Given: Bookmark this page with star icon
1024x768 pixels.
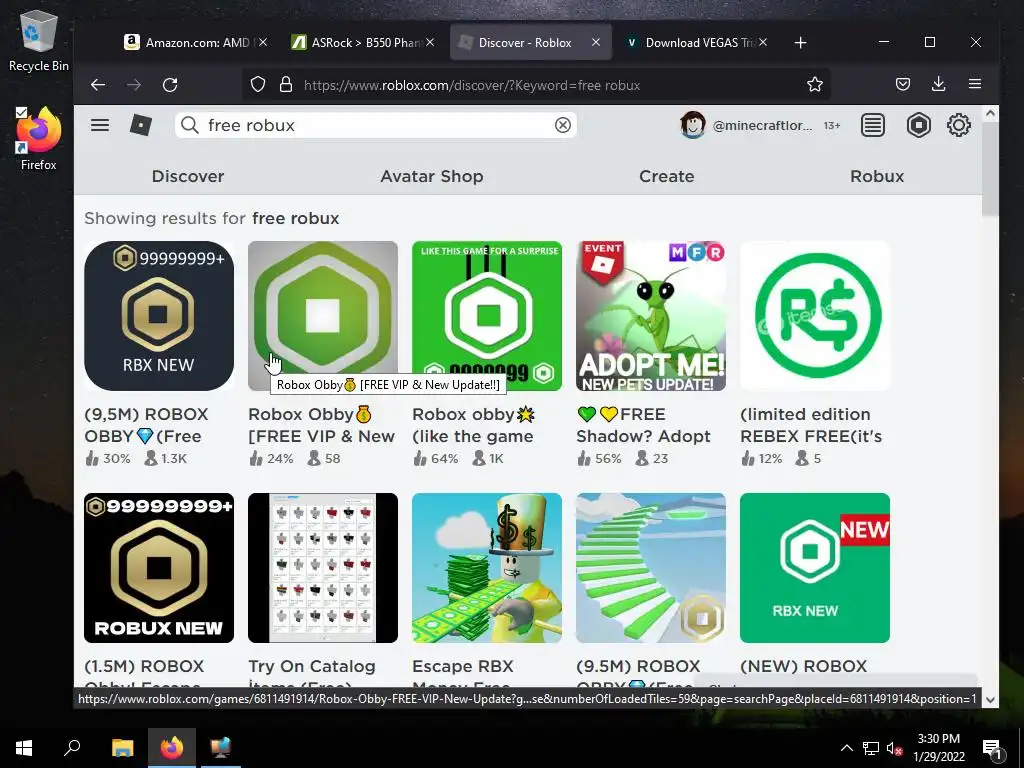Looking at the screenshot, I should (x=814, y=84).
